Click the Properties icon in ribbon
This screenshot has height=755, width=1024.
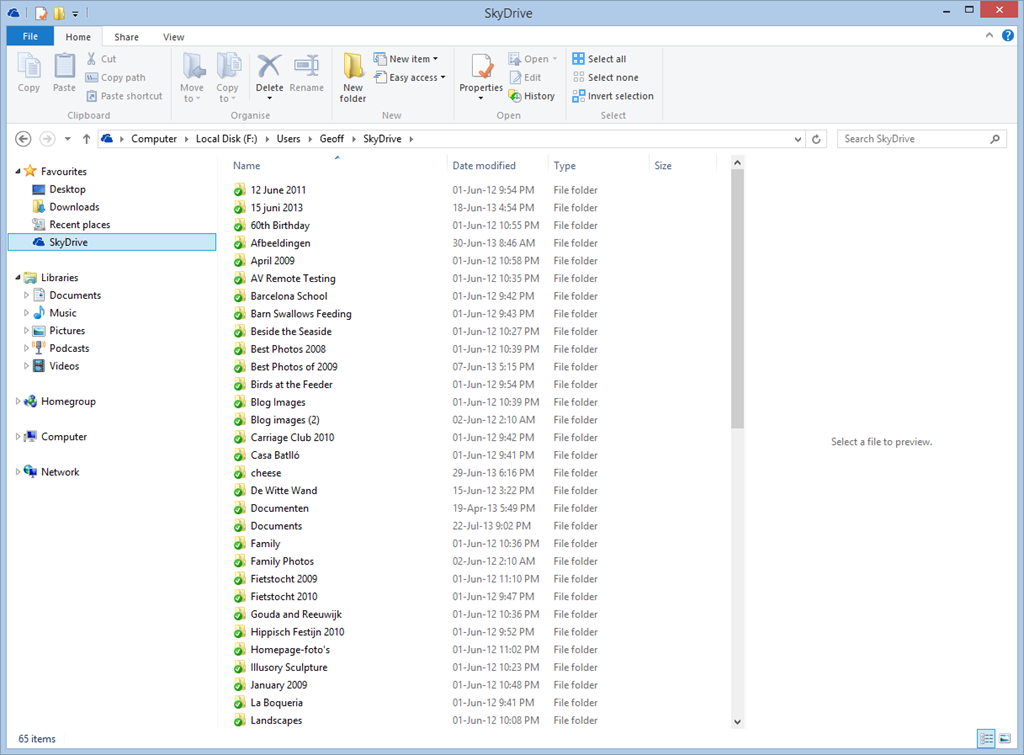[481, 68]
